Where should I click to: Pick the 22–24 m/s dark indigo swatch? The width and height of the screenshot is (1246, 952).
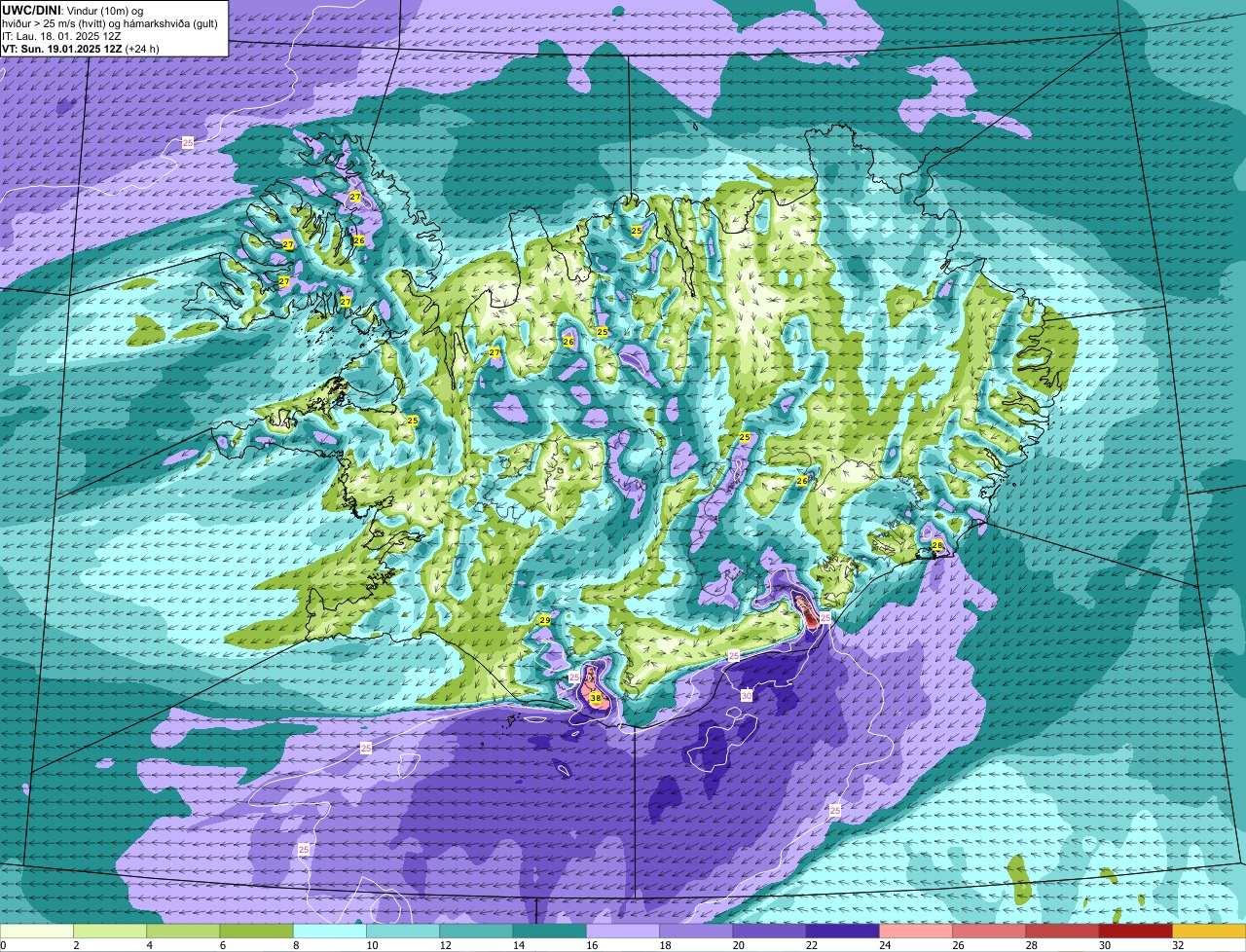pyautogui.click(x=843, y=931)
